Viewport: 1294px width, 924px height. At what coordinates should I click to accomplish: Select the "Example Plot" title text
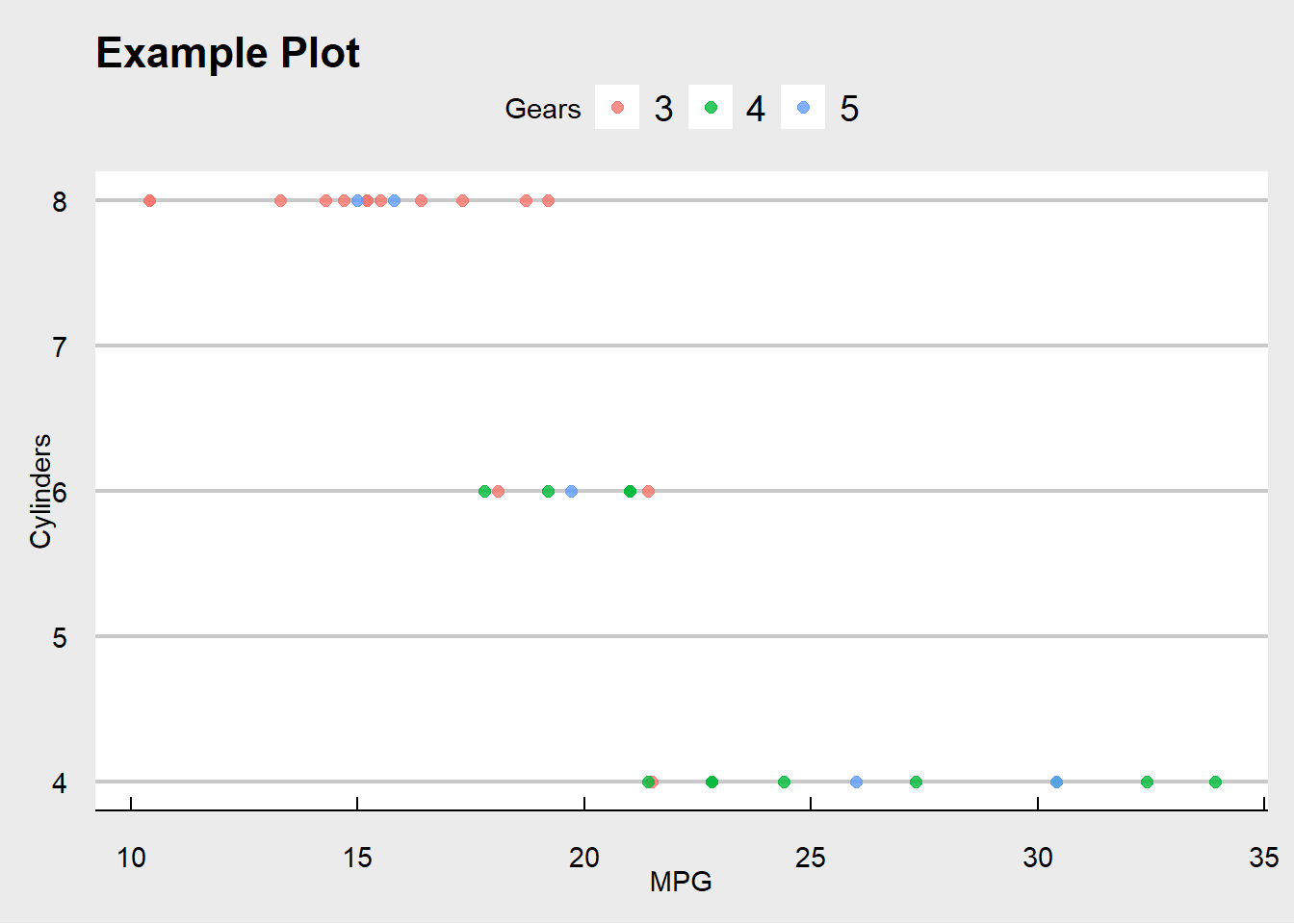228,53
